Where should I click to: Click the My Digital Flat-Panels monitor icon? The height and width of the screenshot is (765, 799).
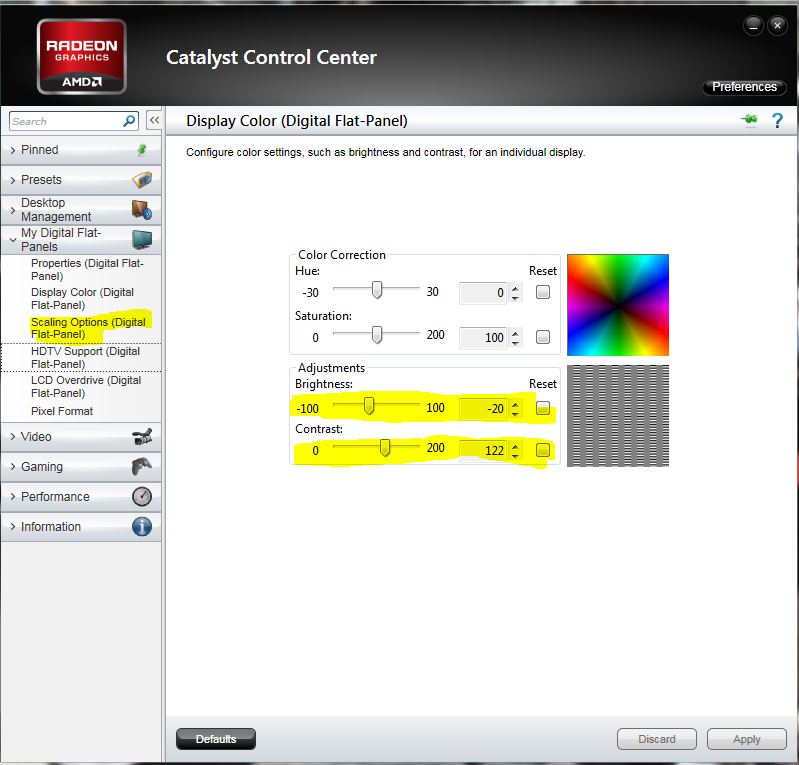[x=142, y=240]
